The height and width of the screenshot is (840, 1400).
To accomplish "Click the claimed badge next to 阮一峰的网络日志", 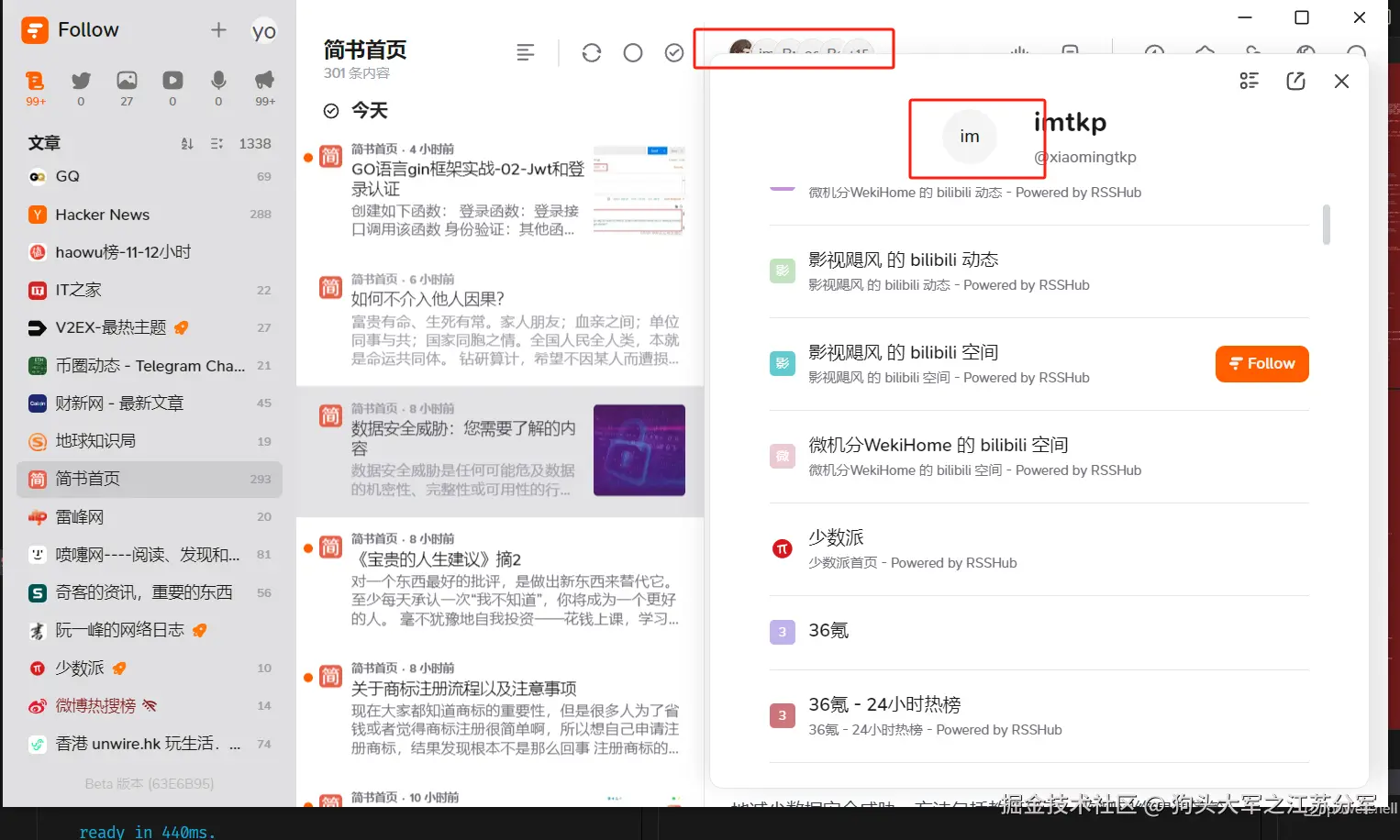I will (200, 630).
